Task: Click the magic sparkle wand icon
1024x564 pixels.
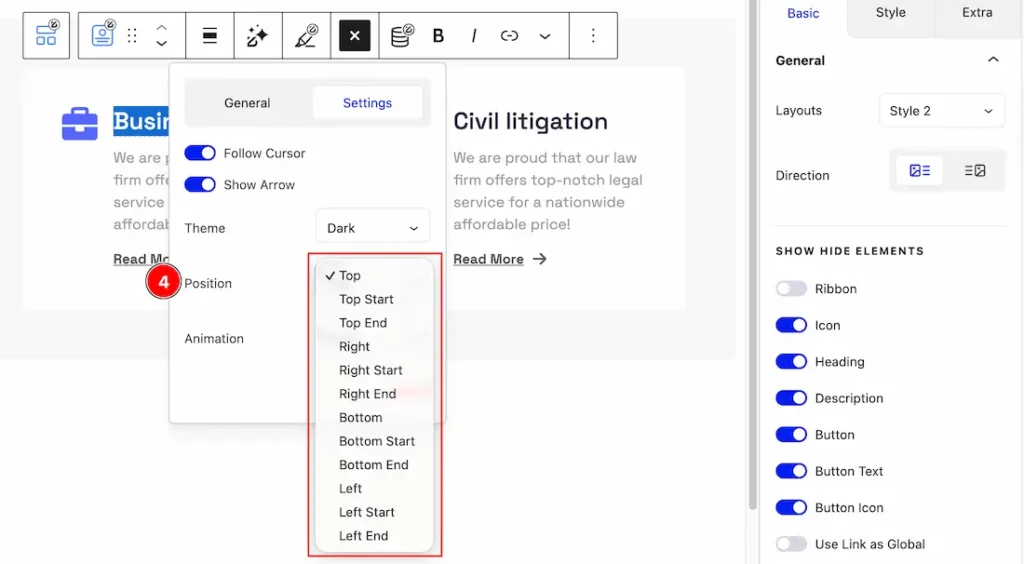Action: coord(258,36)
